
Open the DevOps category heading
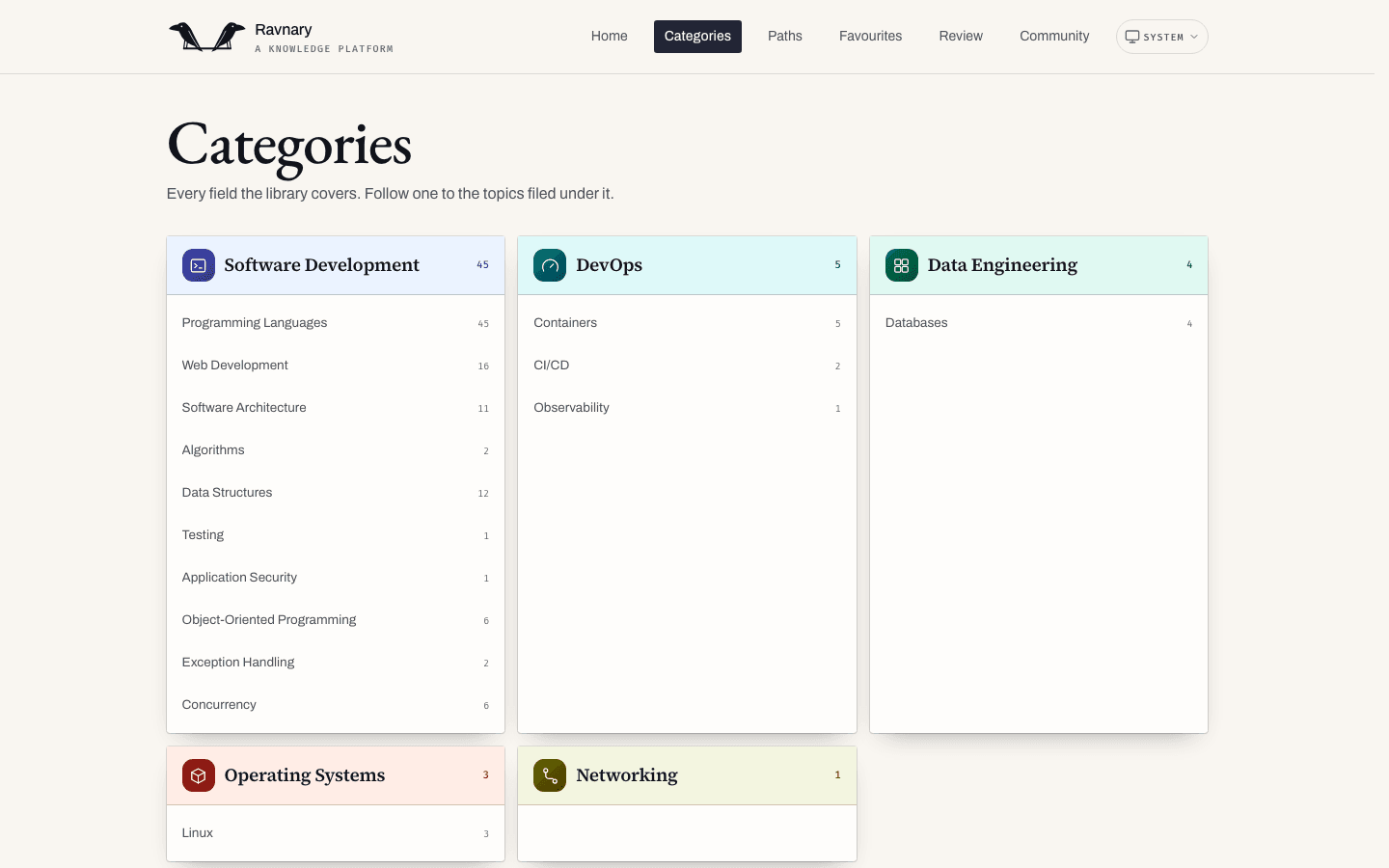(x=610, y=265)
